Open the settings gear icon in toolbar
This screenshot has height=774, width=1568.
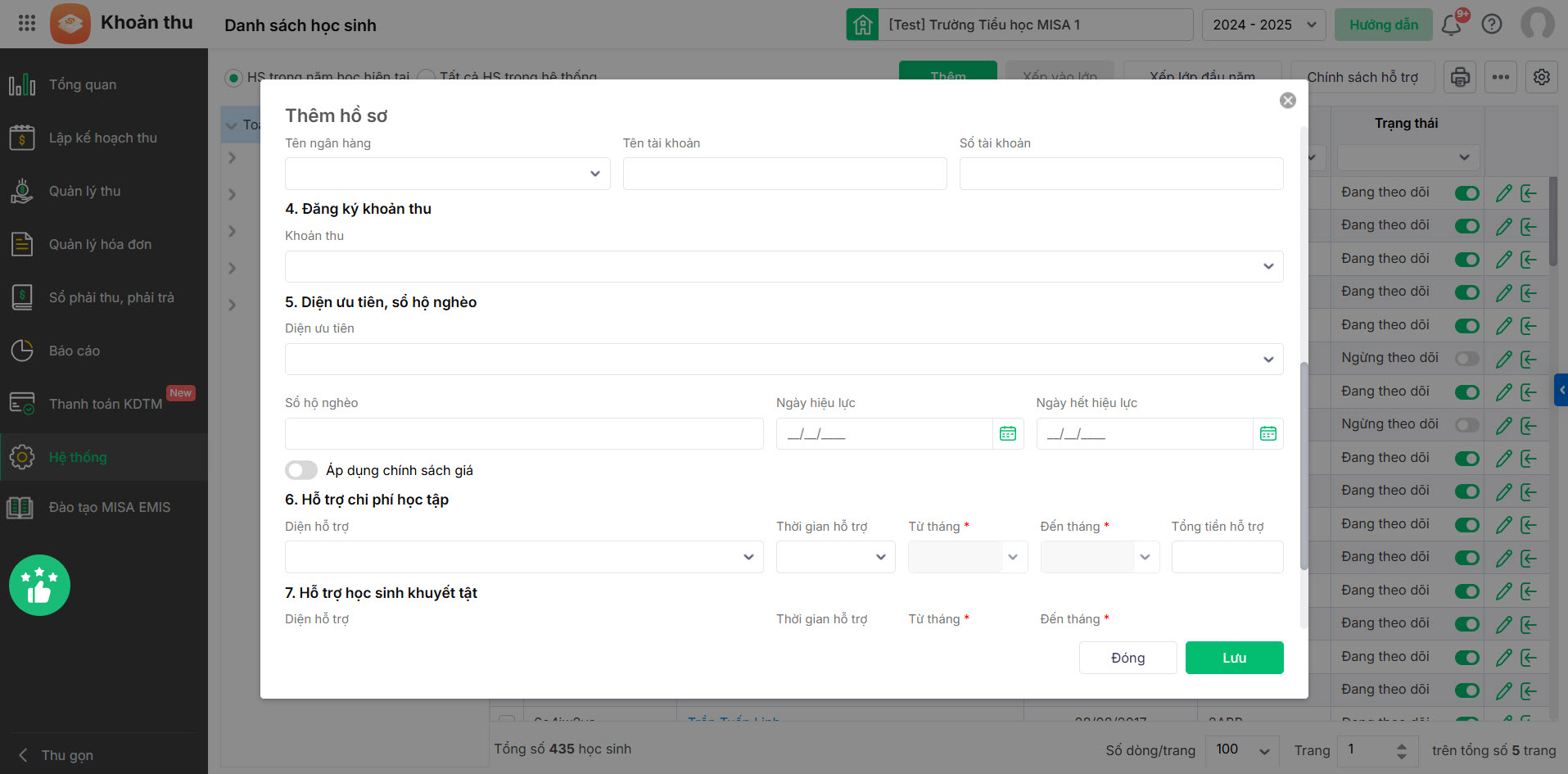click(x=1541, y=77)
